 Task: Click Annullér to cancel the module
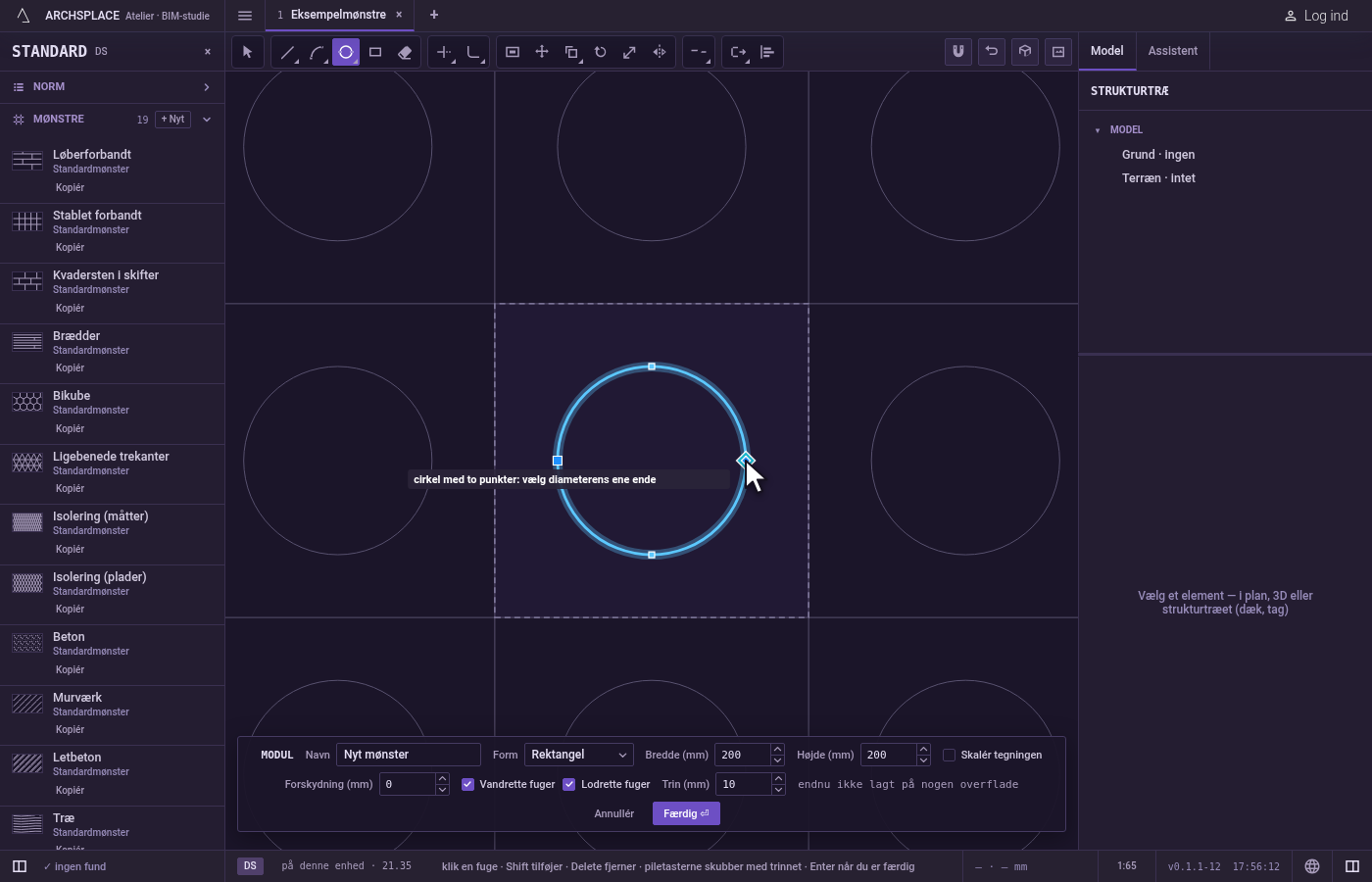click(614, 813)
